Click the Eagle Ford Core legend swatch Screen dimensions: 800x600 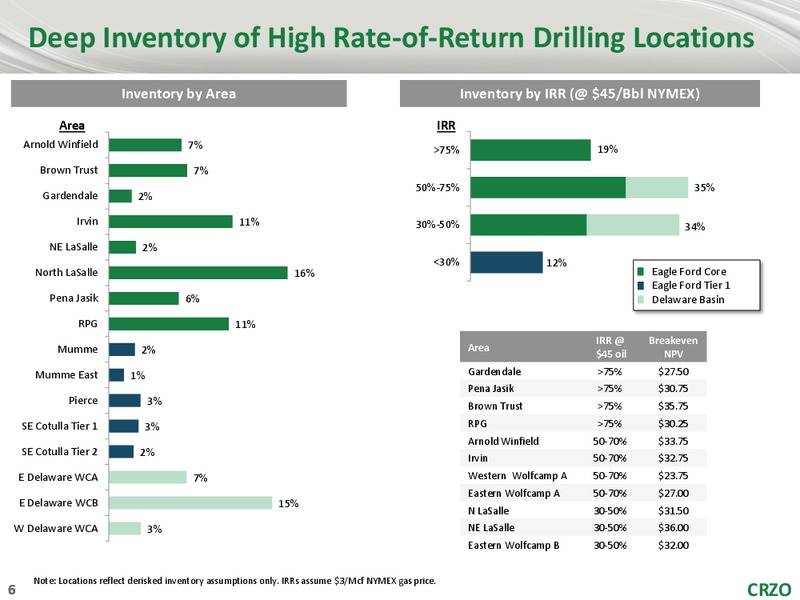(641, 271)
